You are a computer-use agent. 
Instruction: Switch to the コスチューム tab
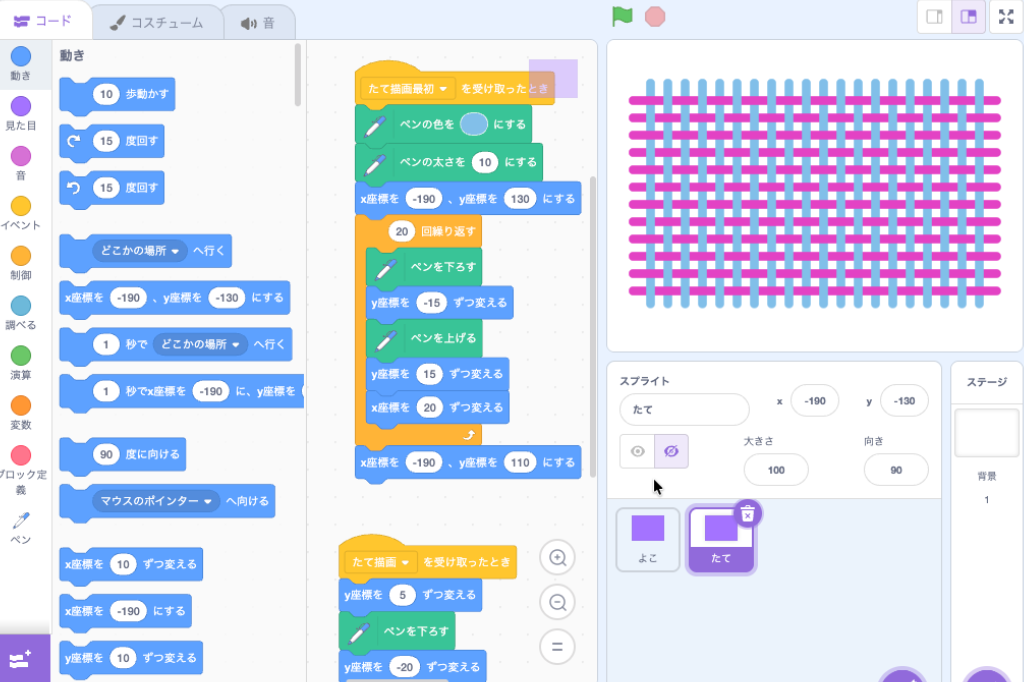[x=155, y=22]
